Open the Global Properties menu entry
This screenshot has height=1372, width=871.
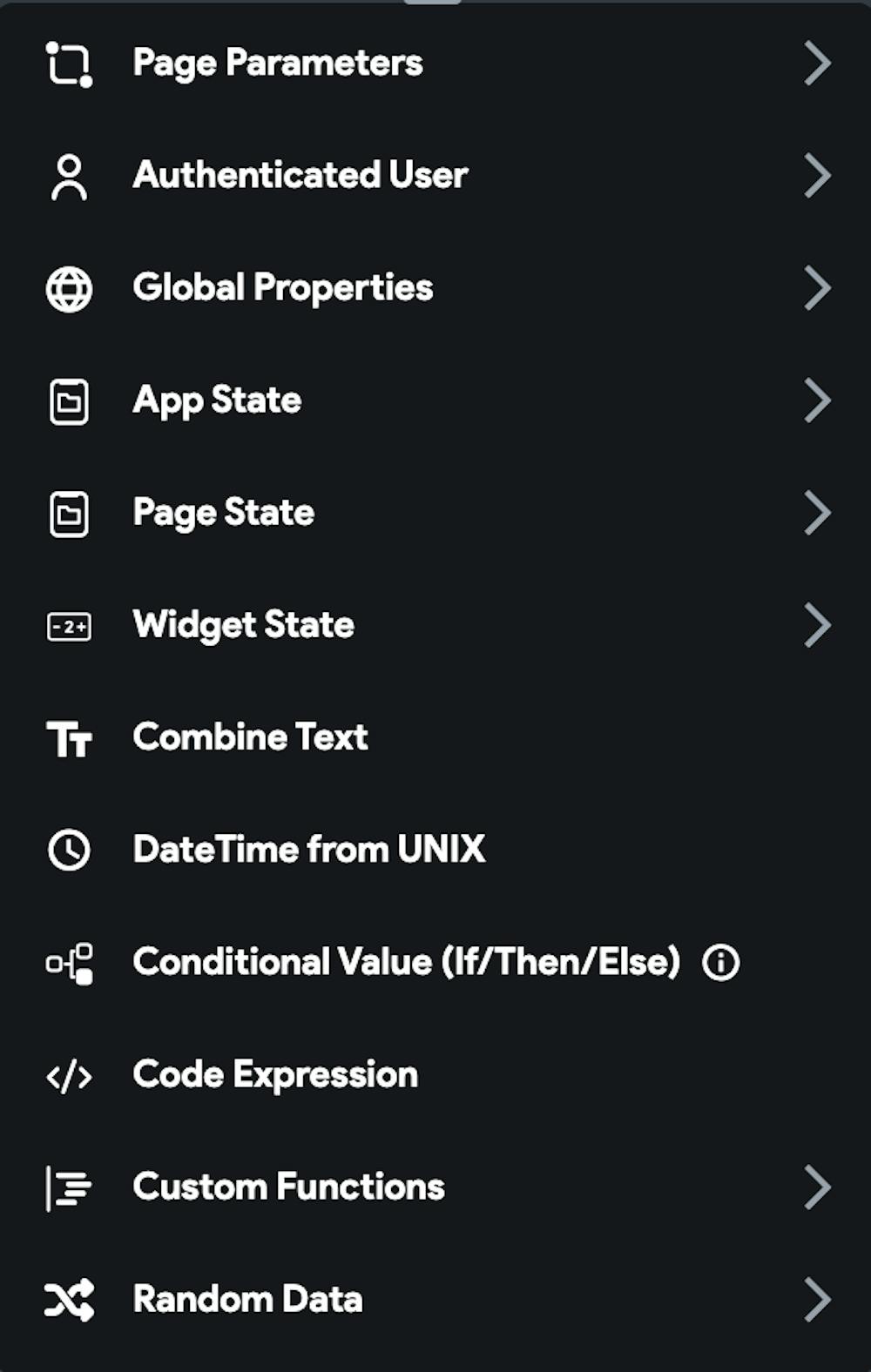coord(283,288)
